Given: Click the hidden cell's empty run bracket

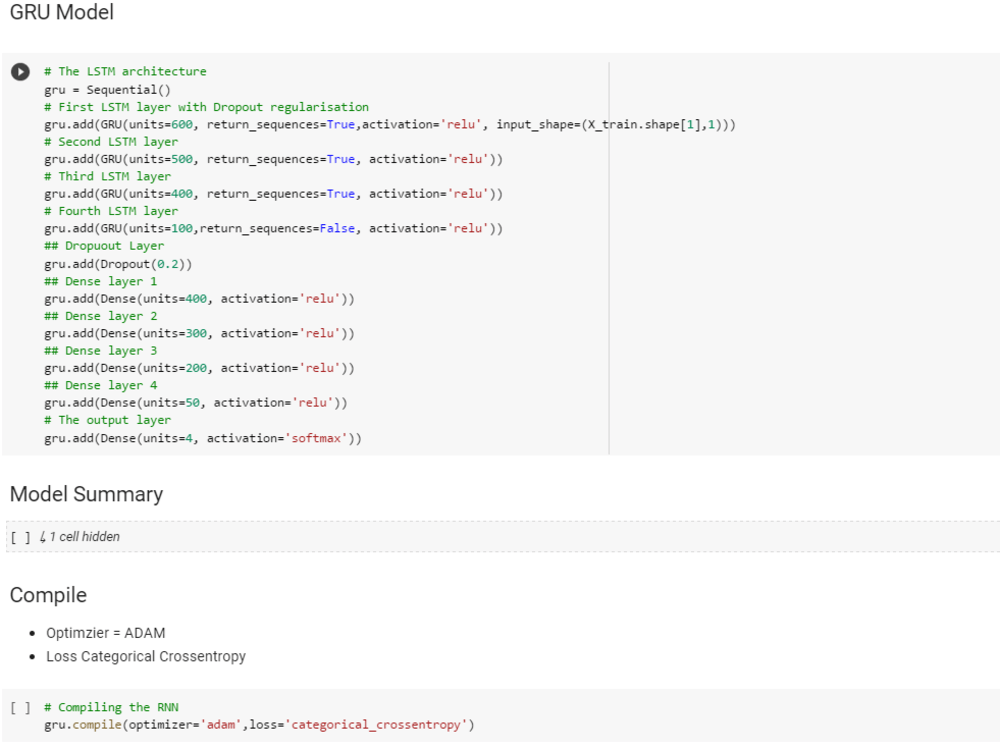Looking at the screenshot, I should click(x=20, y=537).
